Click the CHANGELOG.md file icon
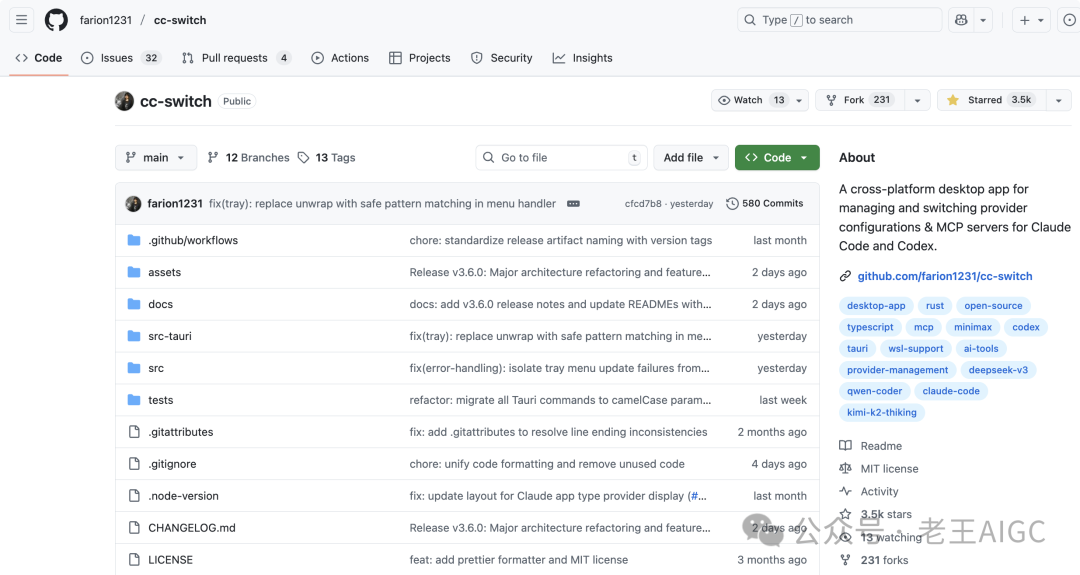The height and width of the screenshot is (575, 1080). pos(134,528)
